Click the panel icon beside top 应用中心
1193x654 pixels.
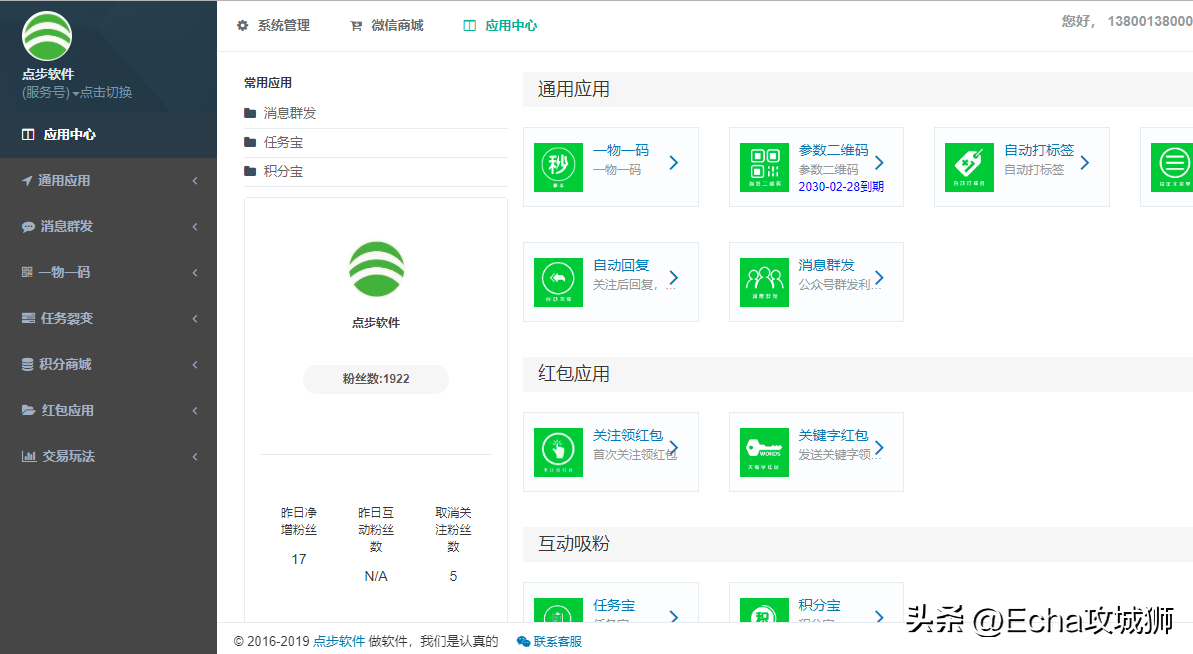469,26
